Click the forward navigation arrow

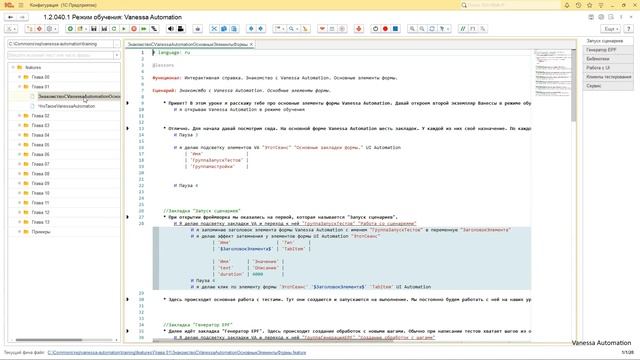(22, 17)
